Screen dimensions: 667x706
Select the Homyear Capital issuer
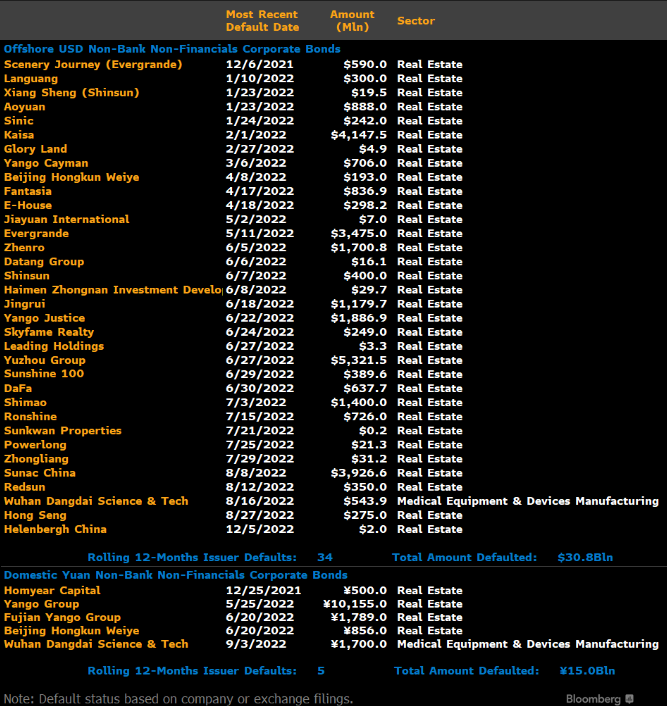[52, 590]
